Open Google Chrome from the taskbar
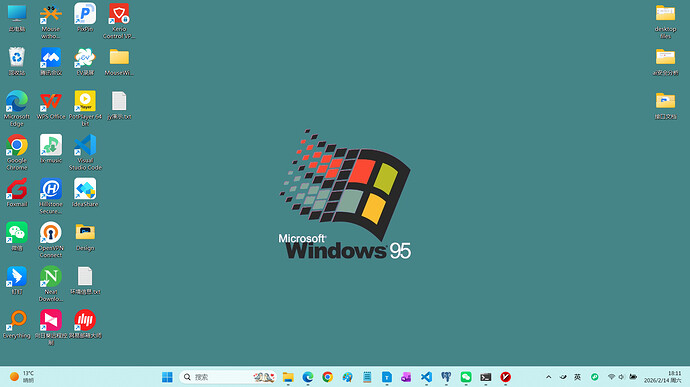 [327, 377]
